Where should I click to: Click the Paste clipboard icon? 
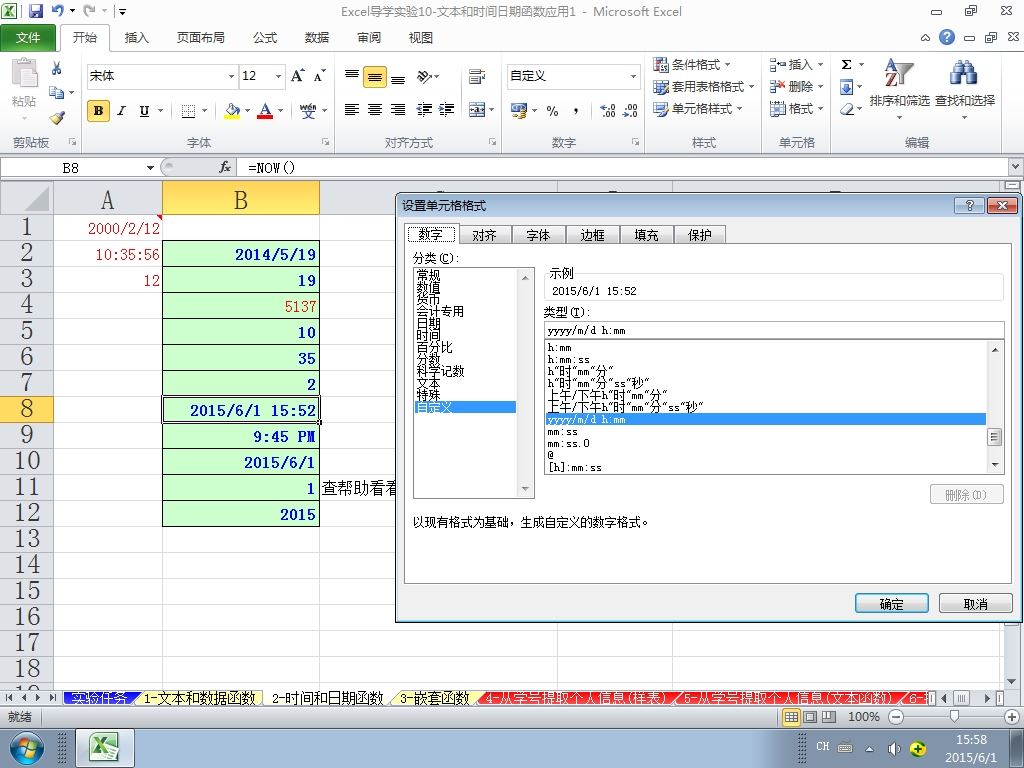point(24,73)
